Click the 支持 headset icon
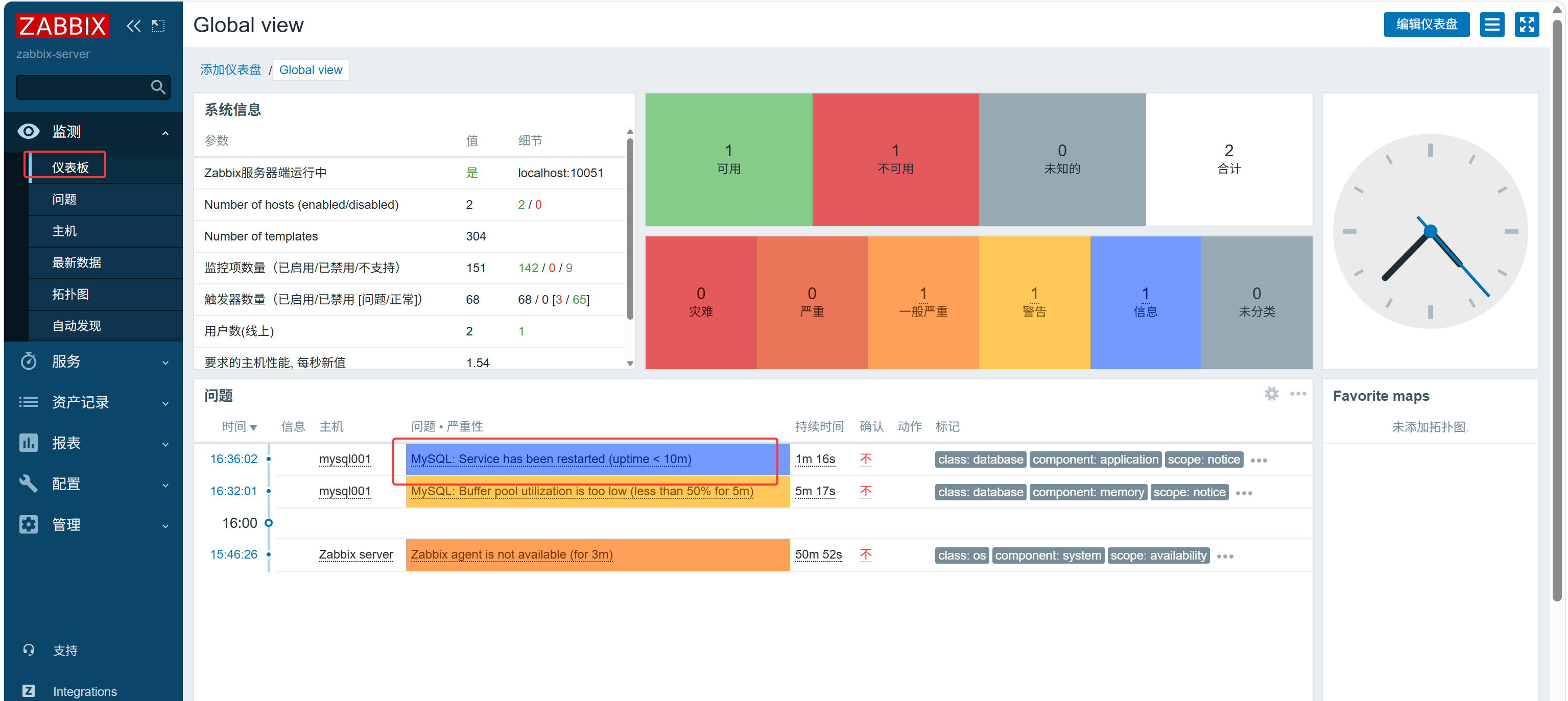Image resolution: width=1568 pixels, height=701 pixels. 29,650
